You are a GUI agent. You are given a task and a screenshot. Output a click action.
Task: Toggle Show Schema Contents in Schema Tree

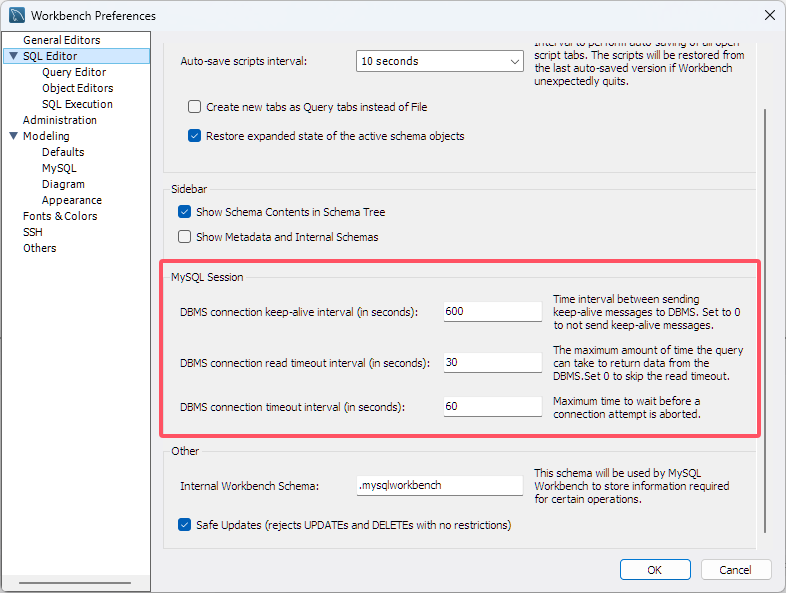tap(184, 212)
